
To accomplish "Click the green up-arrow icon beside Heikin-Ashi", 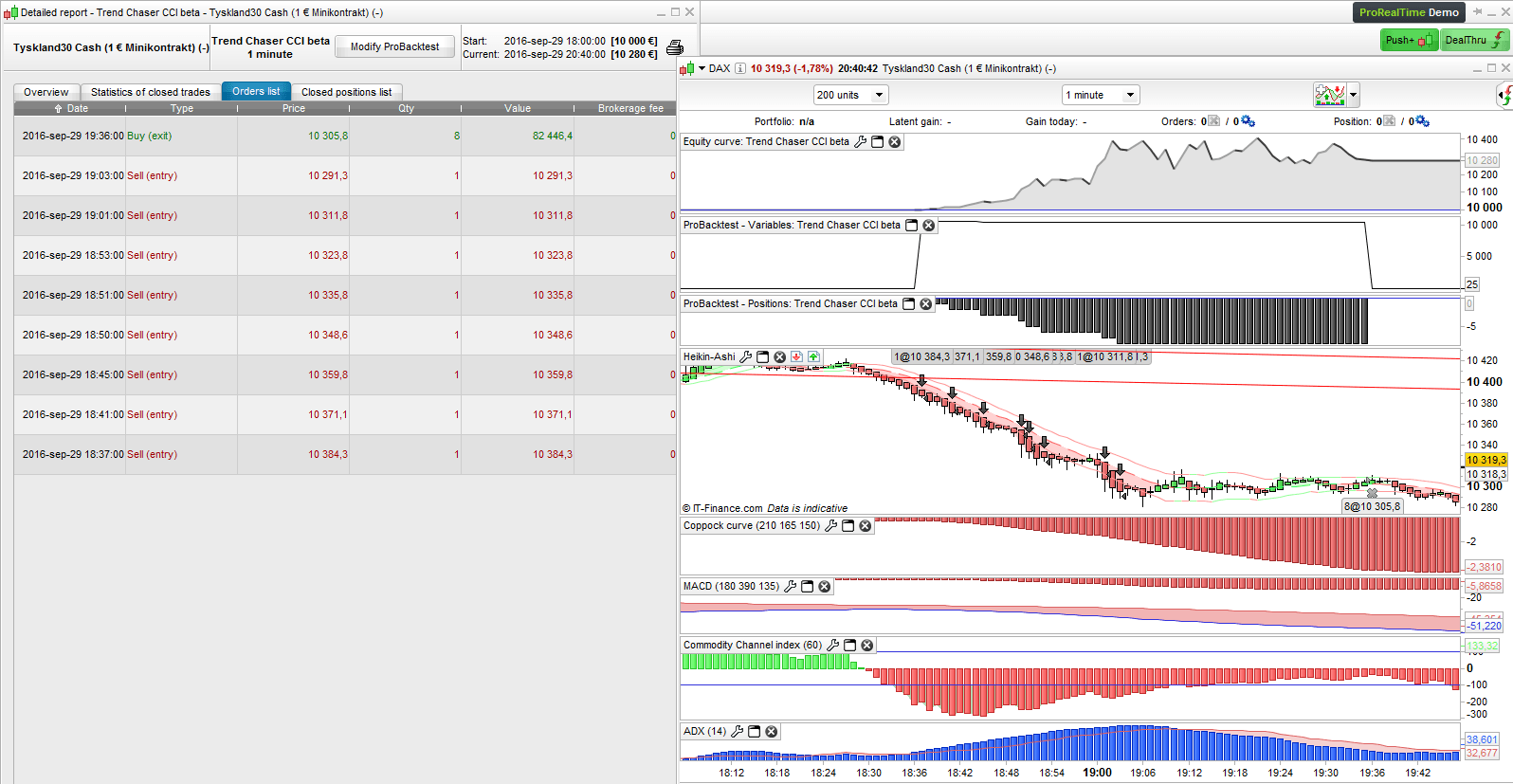I will pyautogui.click(x=813, y=357).
